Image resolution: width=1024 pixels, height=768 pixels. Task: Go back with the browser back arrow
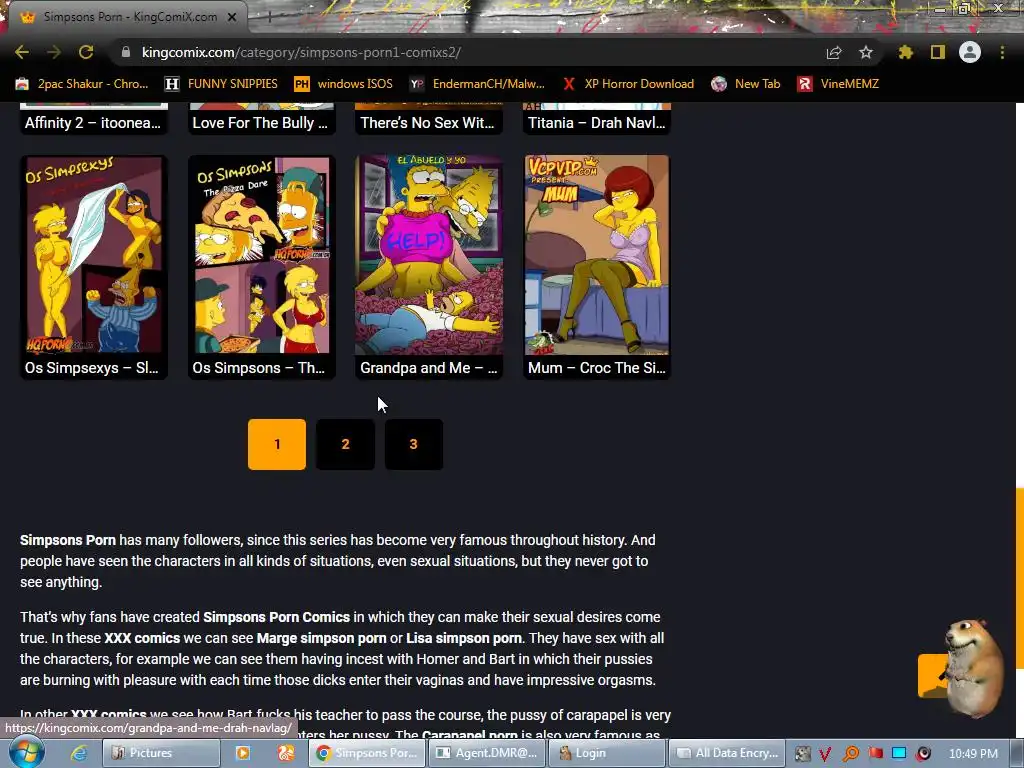22,52
